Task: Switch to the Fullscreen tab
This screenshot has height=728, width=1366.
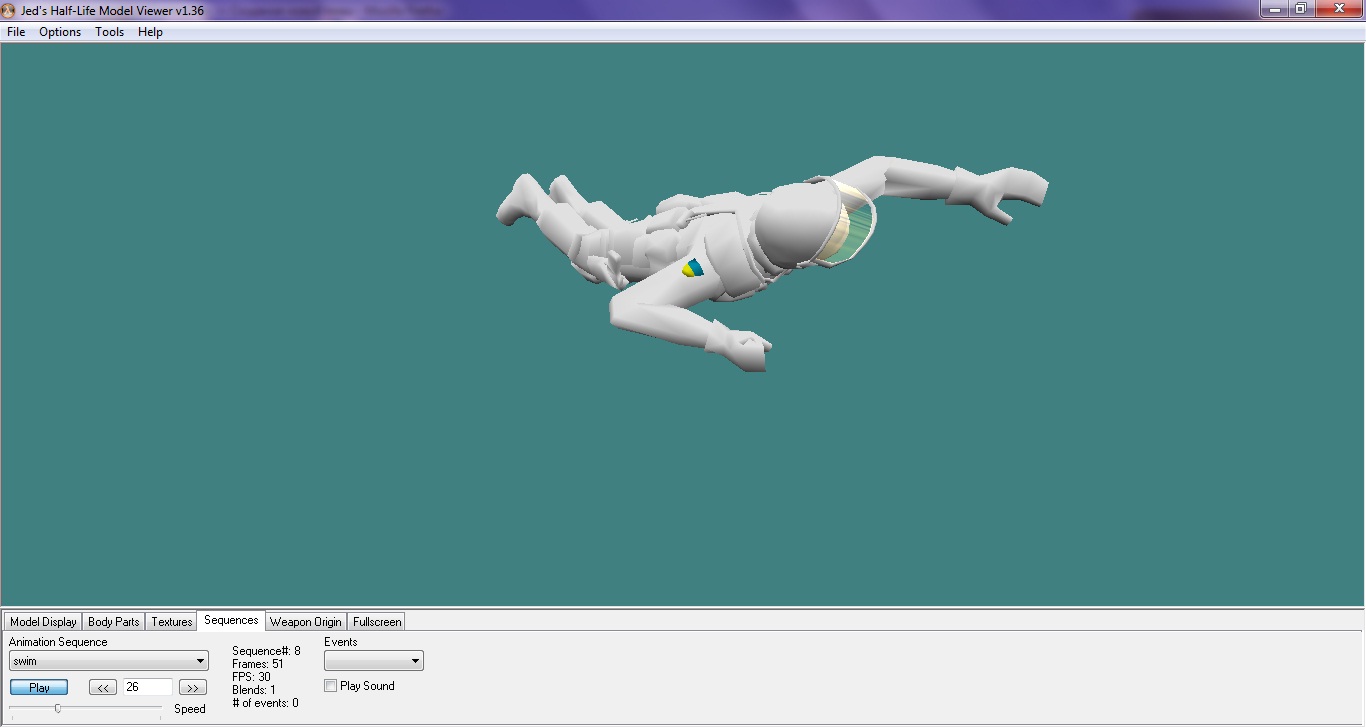Action: coord(377,622)
